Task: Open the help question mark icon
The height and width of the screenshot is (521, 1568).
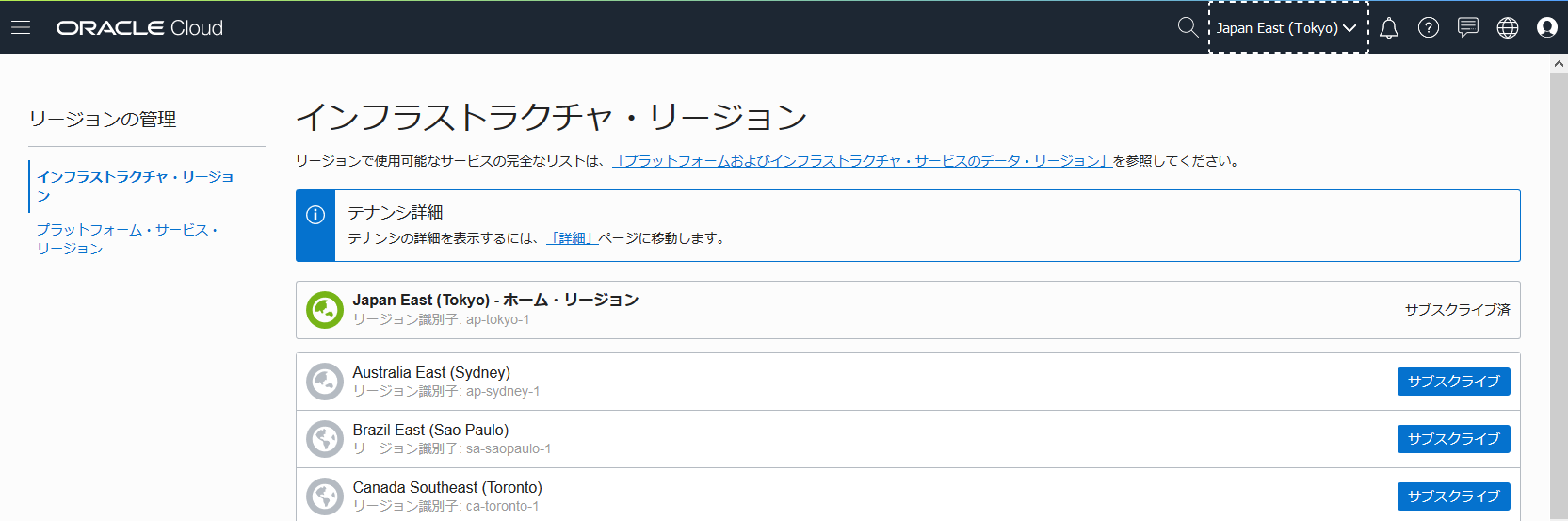Action: 1429,28
